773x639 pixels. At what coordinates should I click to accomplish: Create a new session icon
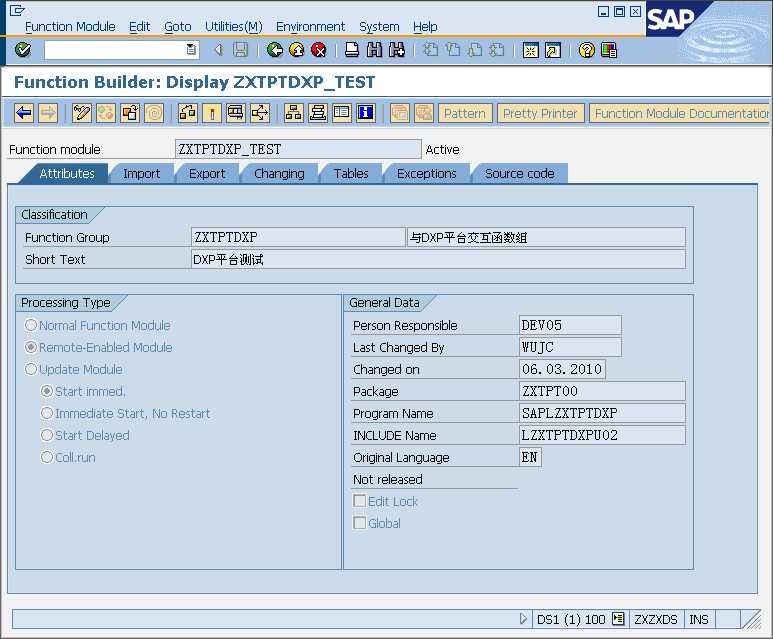pos(531,50)
